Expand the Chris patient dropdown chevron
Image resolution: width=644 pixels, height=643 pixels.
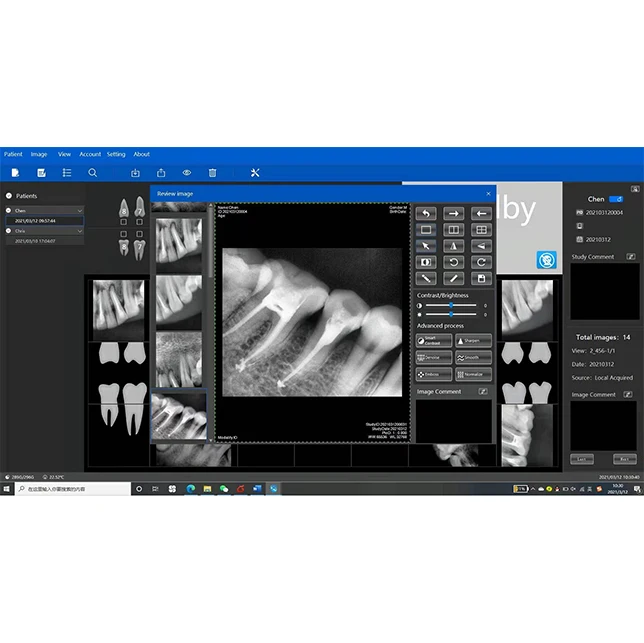click(x=80, y=231)
